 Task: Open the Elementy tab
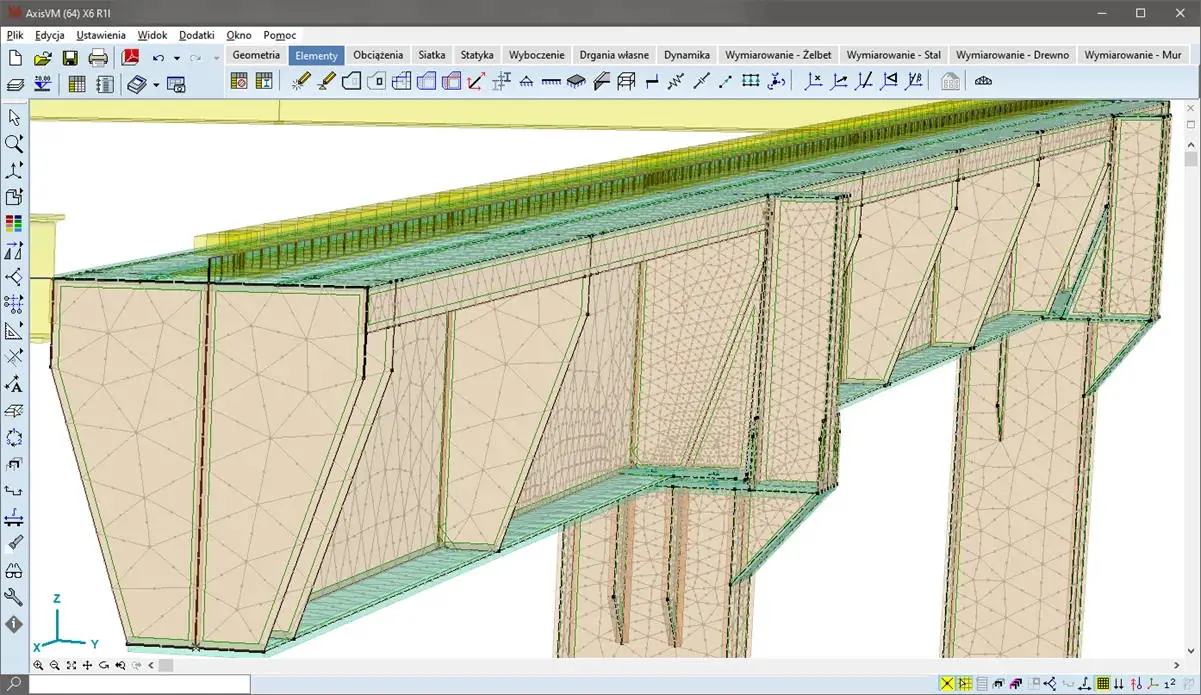[316, 56]
